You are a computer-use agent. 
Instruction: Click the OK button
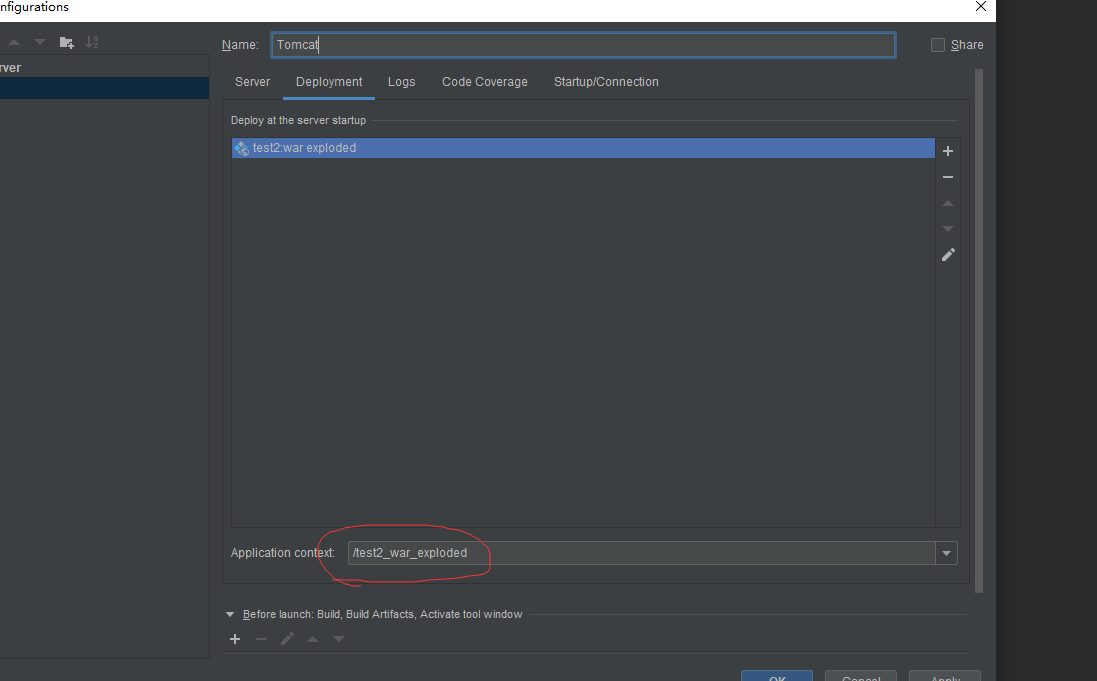click(776, 676)
